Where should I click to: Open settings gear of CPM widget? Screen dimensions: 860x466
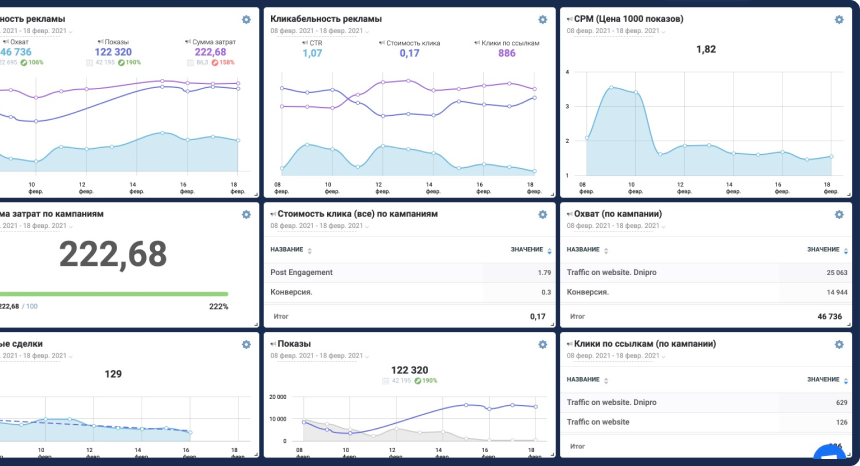[x=839, y=20]
